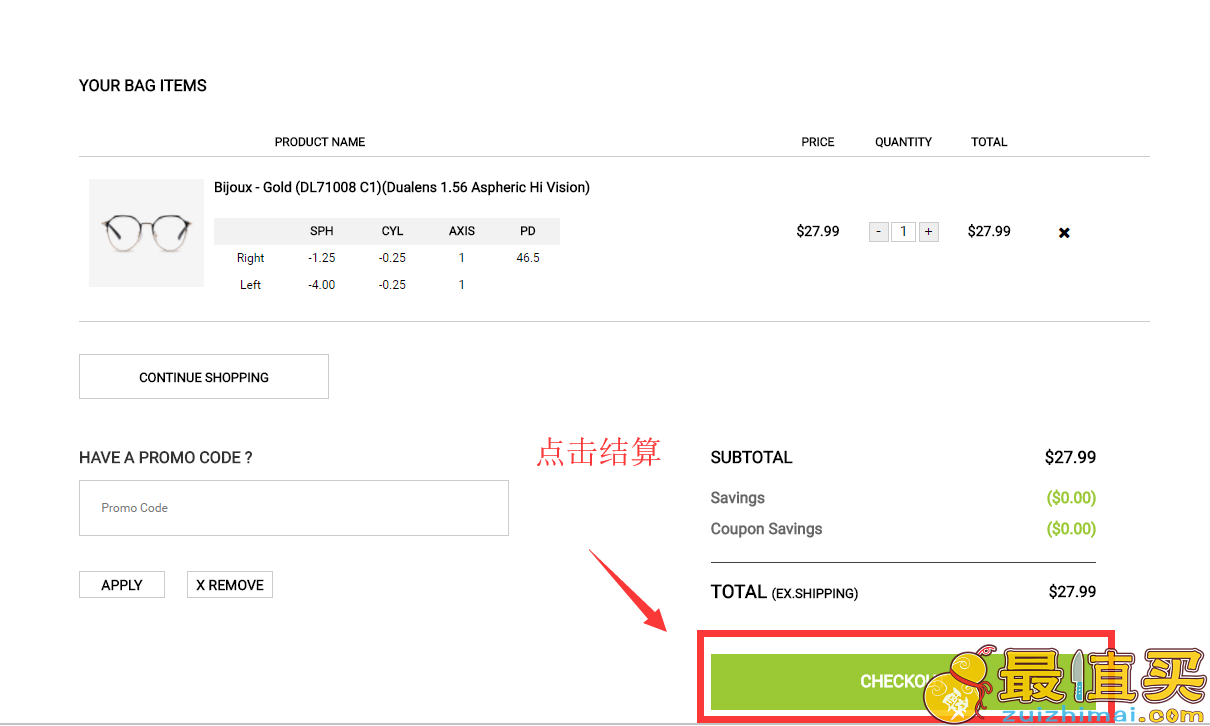Click the YOUR BAG ITEMS heading
The image size is (1210, 726).
click(x=143, y=86)
